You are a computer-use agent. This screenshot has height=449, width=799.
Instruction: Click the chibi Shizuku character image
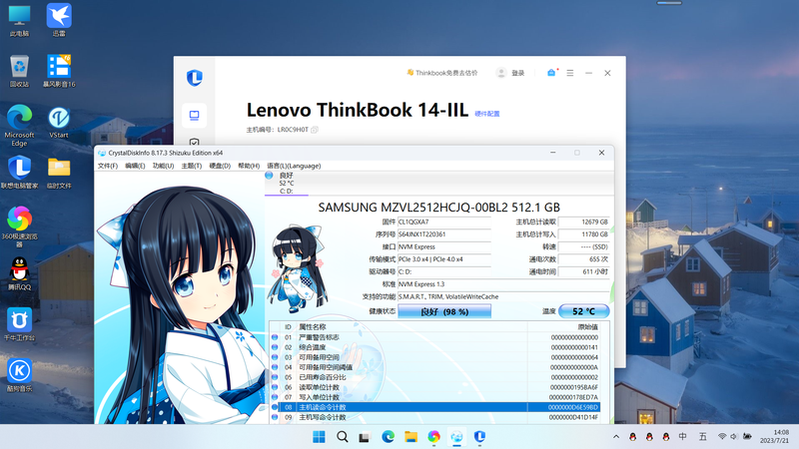[298, 269]
